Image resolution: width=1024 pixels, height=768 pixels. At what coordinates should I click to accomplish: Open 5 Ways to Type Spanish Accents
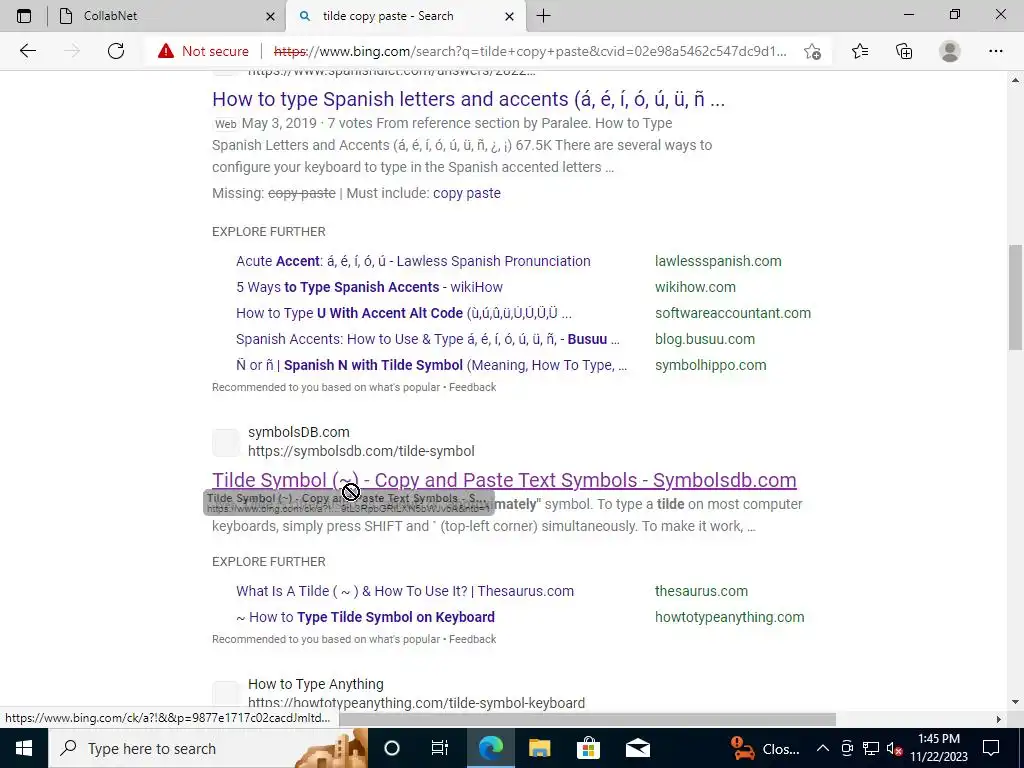pos(369,287)
